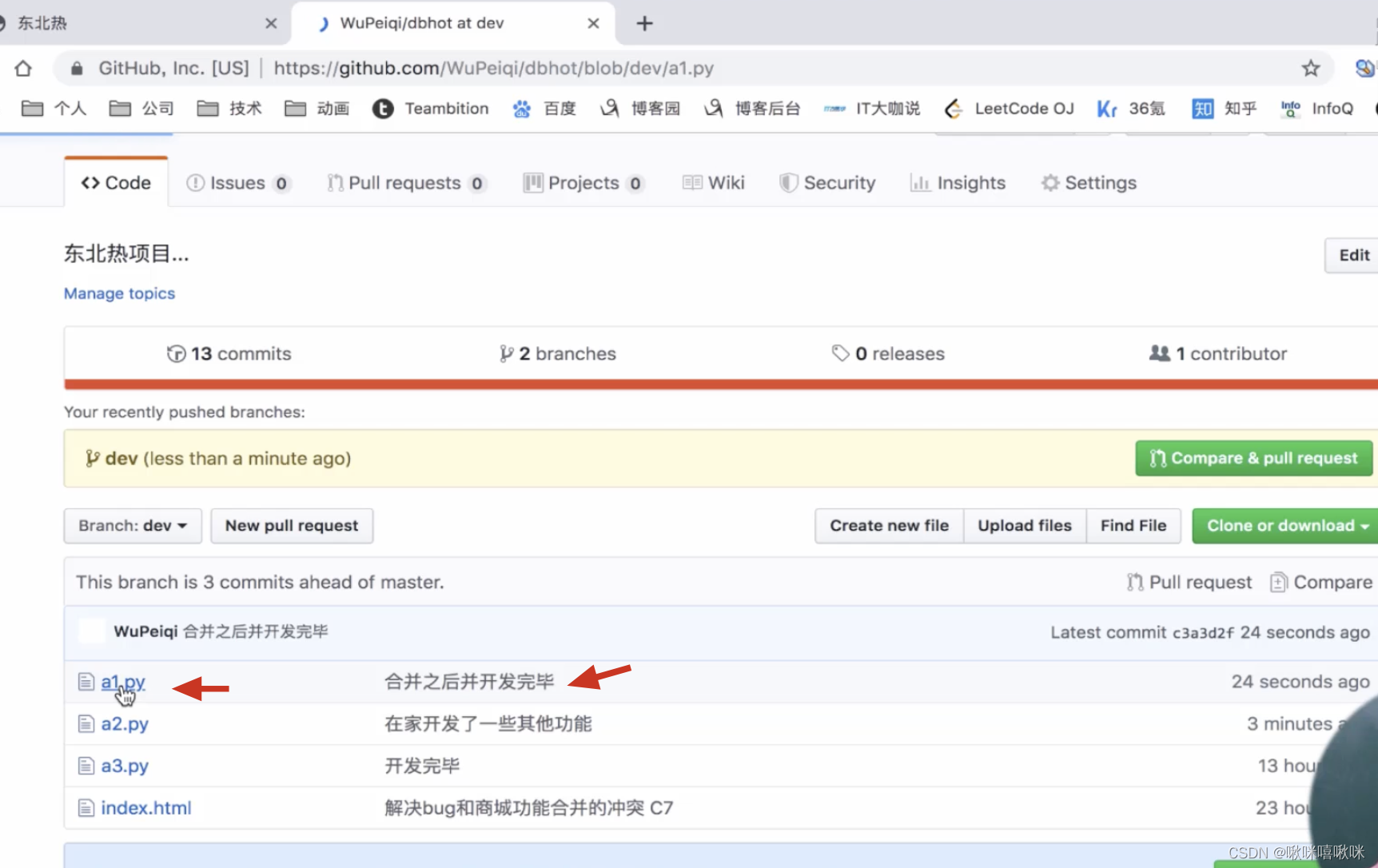The width and height of the screenshot is (1378, 868).
Task: Close the WuPeiqi/dbhot tab
Action: click(x=593, y=23)
